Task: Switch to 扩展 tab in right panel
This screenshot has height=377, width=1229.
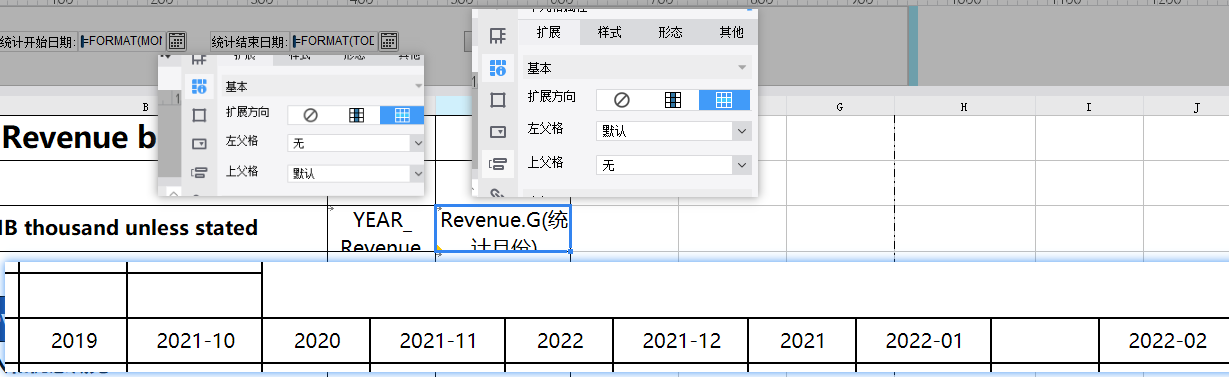Action: [549, 32]
